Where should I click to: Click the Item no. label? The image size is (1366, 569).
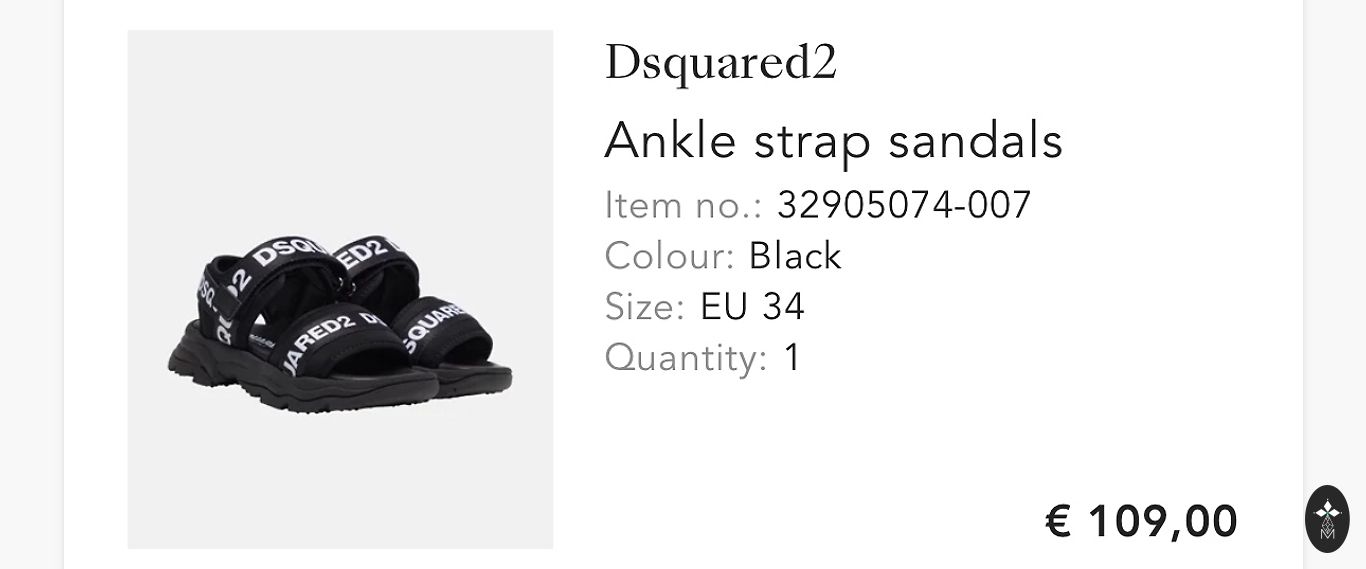pos(682,205)
